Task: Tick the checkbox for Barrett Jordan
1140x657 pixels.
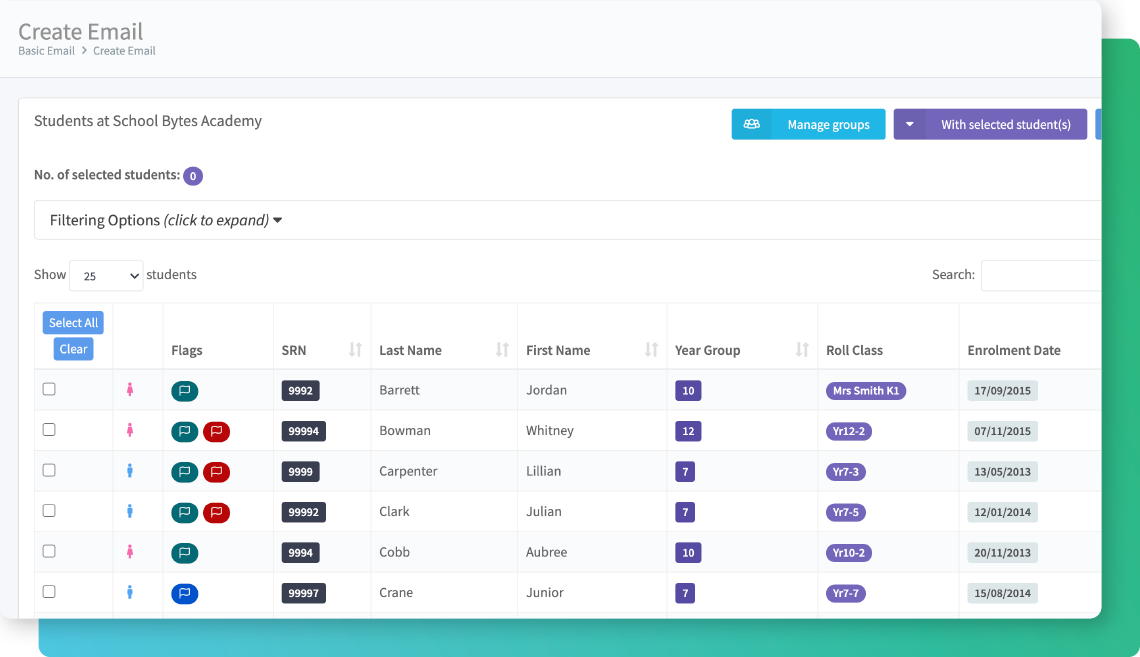Action: (x=49, y=389)
